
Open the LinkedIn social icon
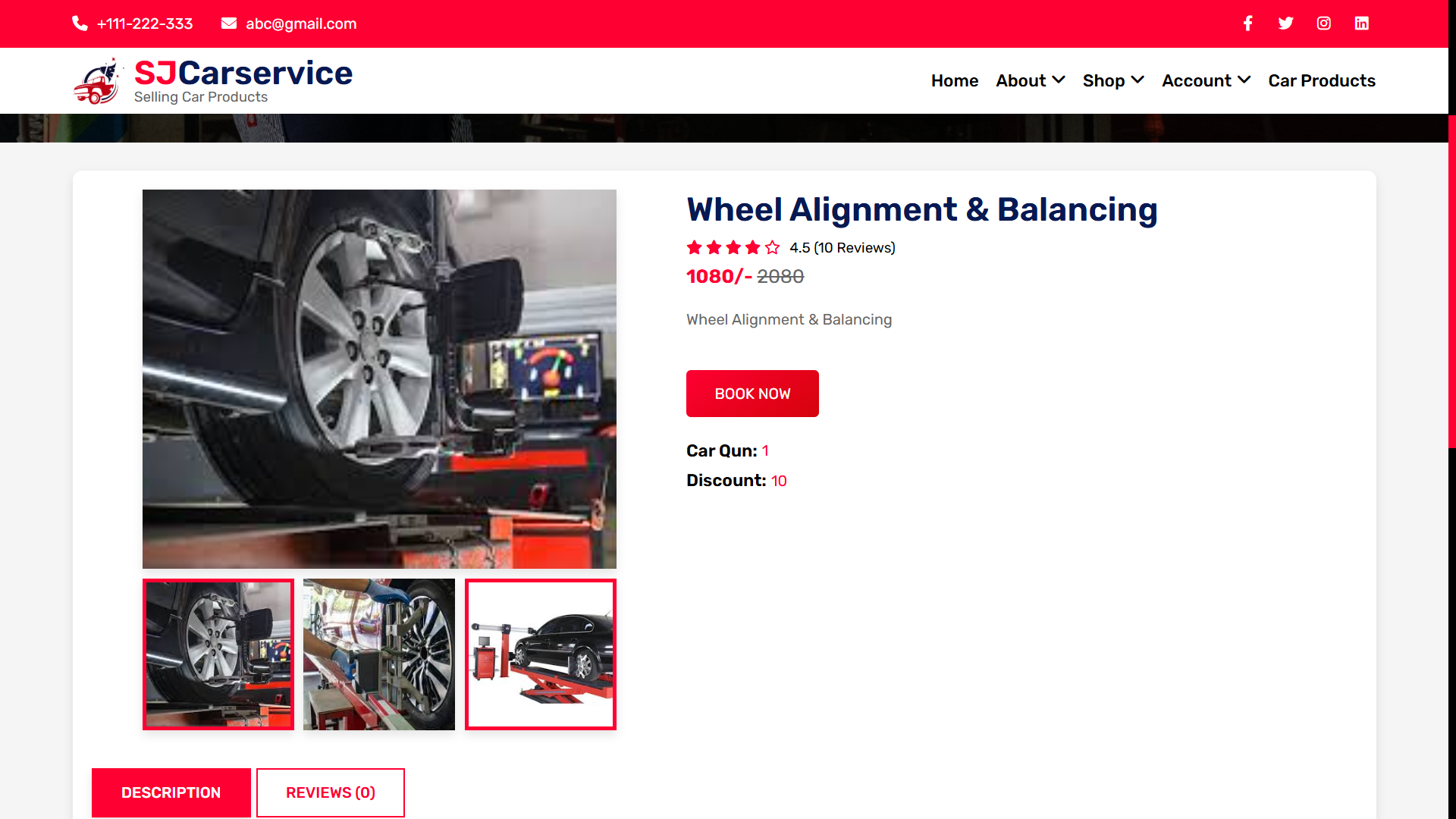[x=1361, y=24]
